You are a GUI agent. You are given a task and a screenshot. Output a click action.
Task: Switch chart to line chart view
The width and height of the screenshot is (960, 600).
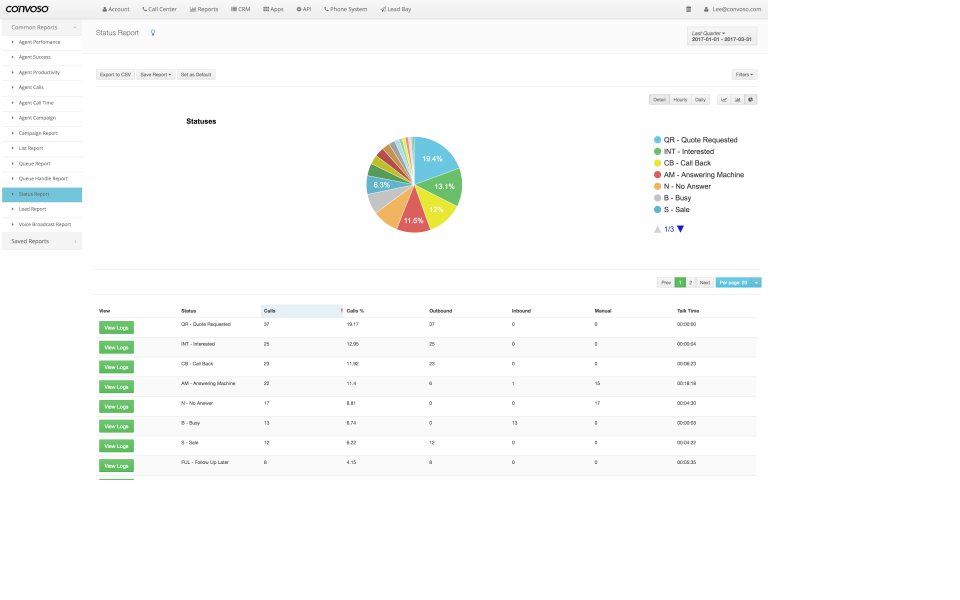pyautogui.click(x=724, y=99)
